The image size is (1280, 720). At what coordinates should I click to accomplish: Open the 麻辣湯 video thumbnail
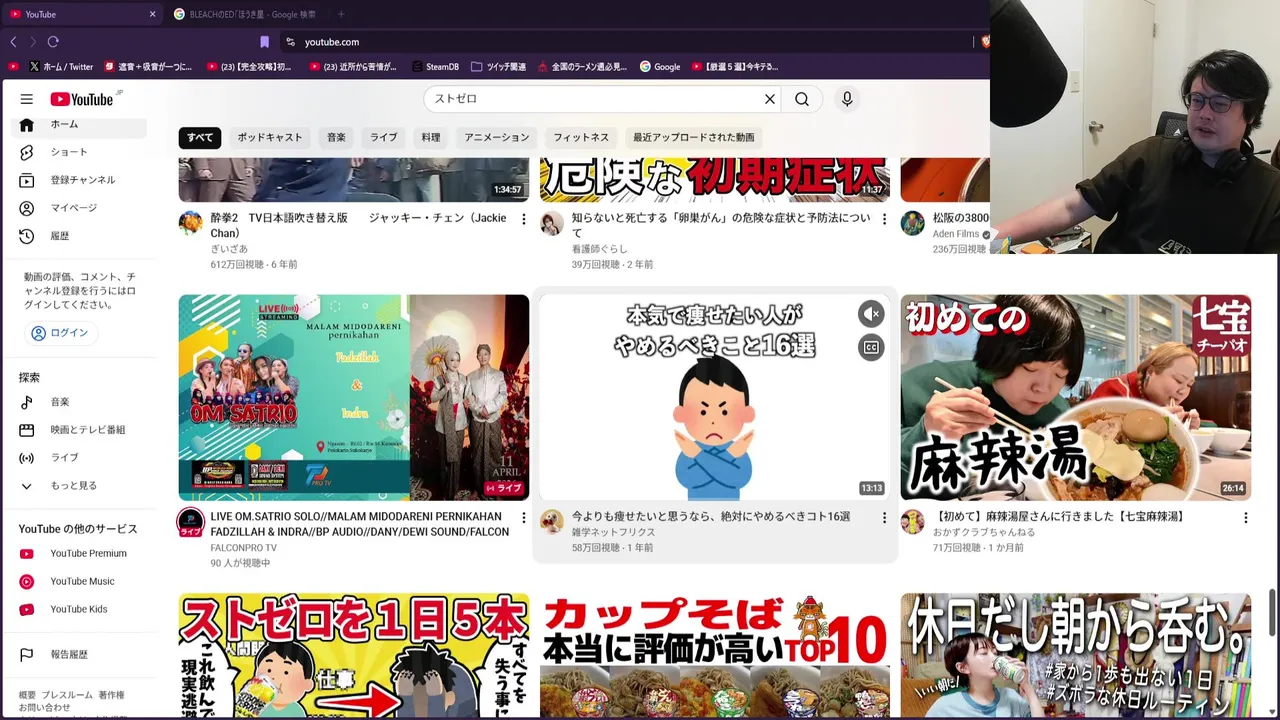pyautogui.click(x=1076, y=397)
